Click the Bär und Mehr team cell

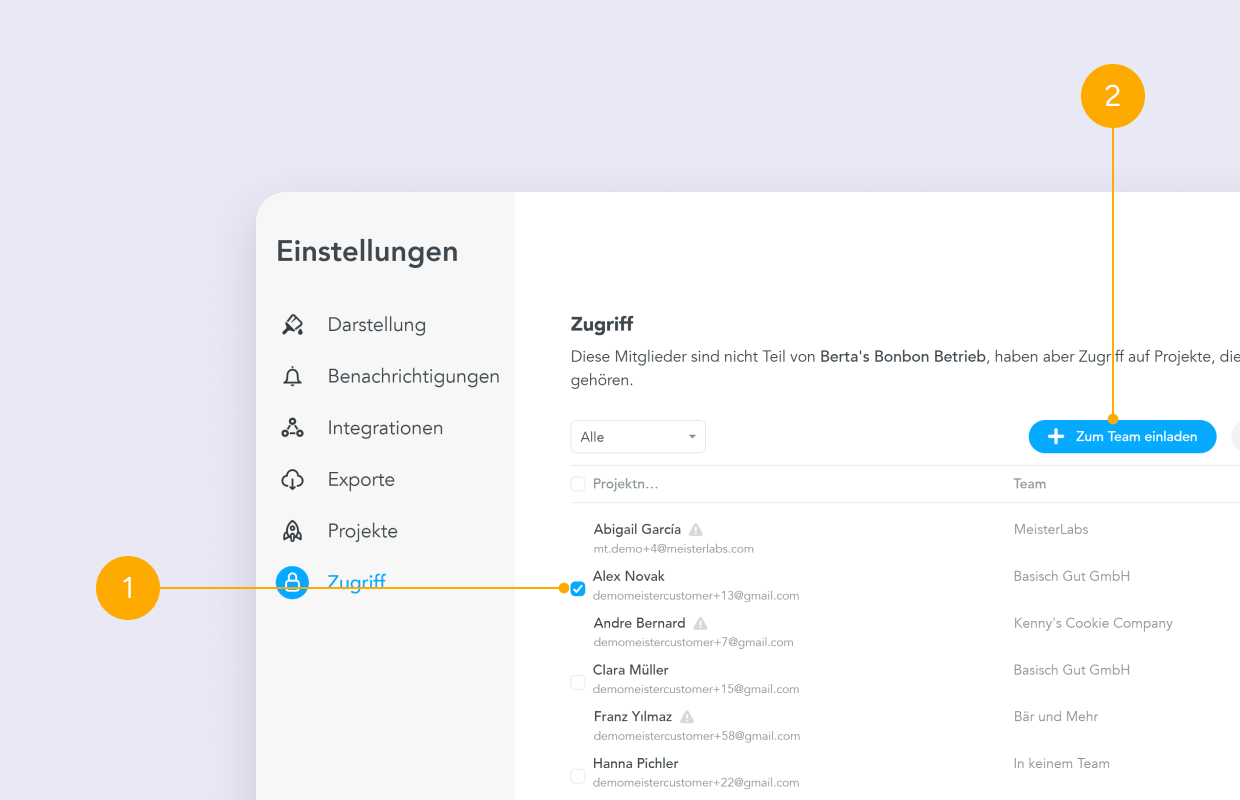click(x=1056, y=717)
